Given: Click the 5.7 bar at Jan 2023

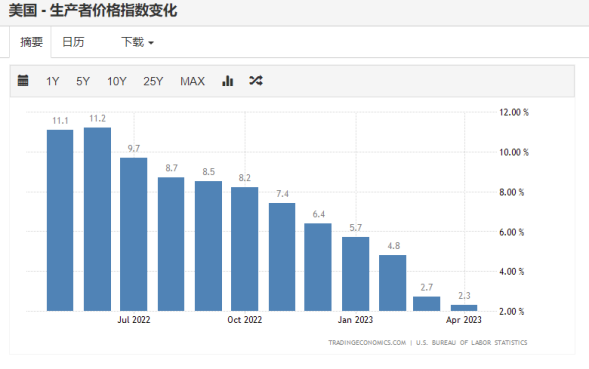Looking at the screenshot, I should [355, 274].
